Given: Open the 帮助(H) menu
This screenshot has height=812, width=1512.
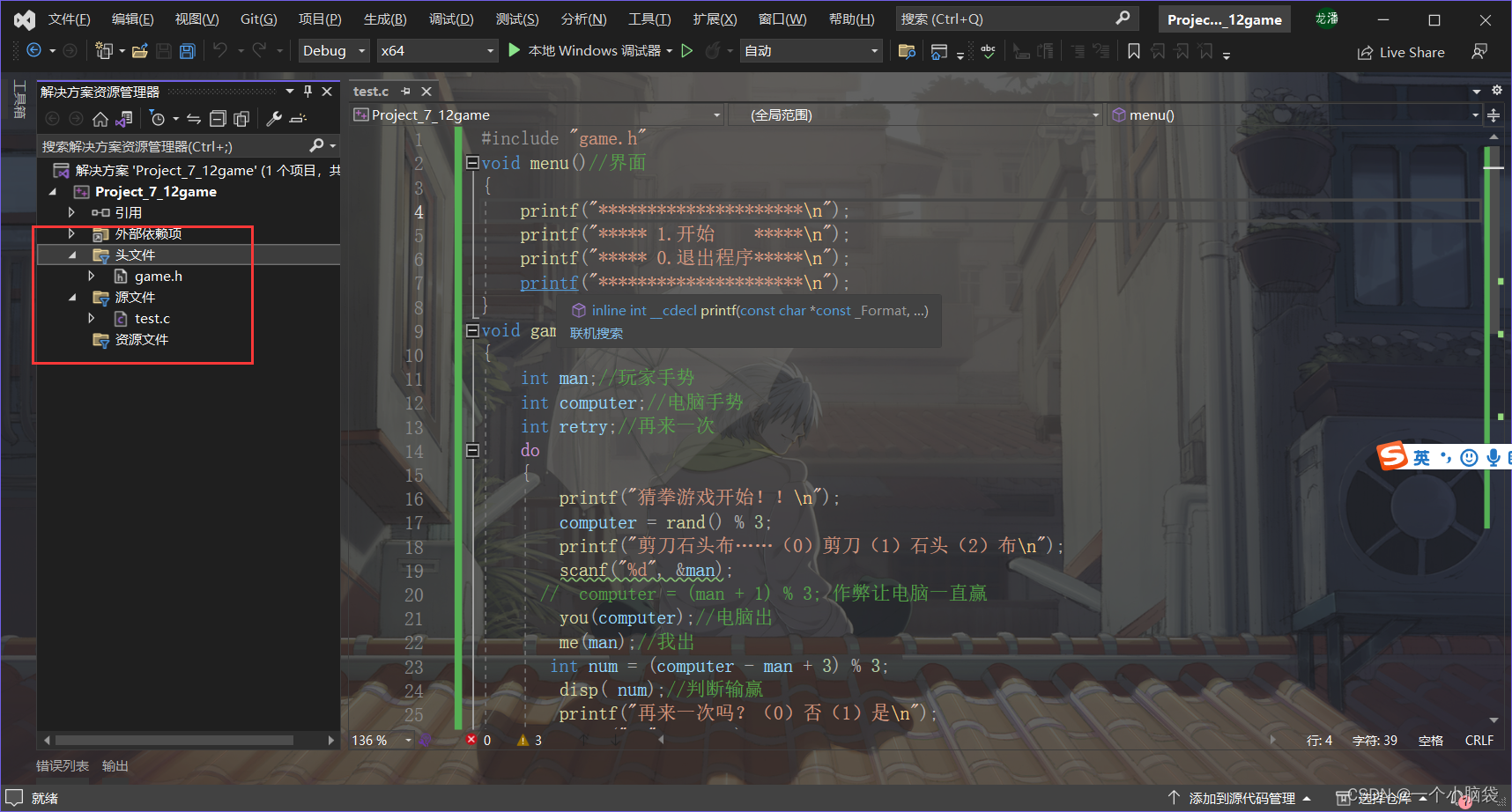Looking at the screenshot, I should tap(852, 19).
